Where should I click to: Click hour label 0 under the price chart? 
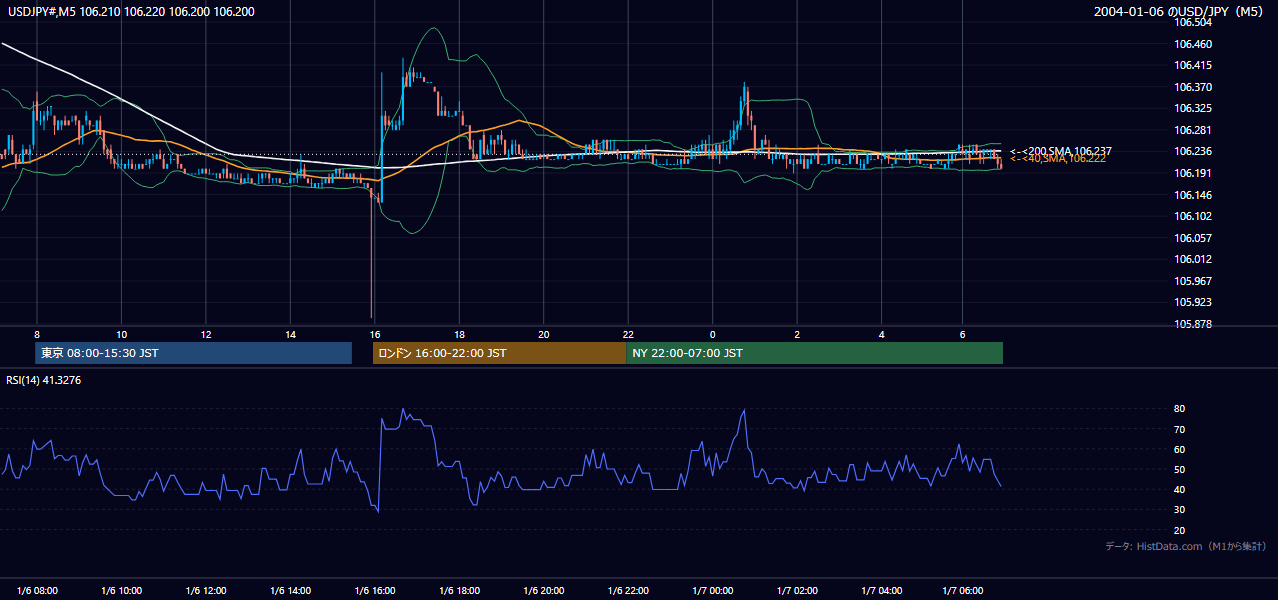click(712, 334)
